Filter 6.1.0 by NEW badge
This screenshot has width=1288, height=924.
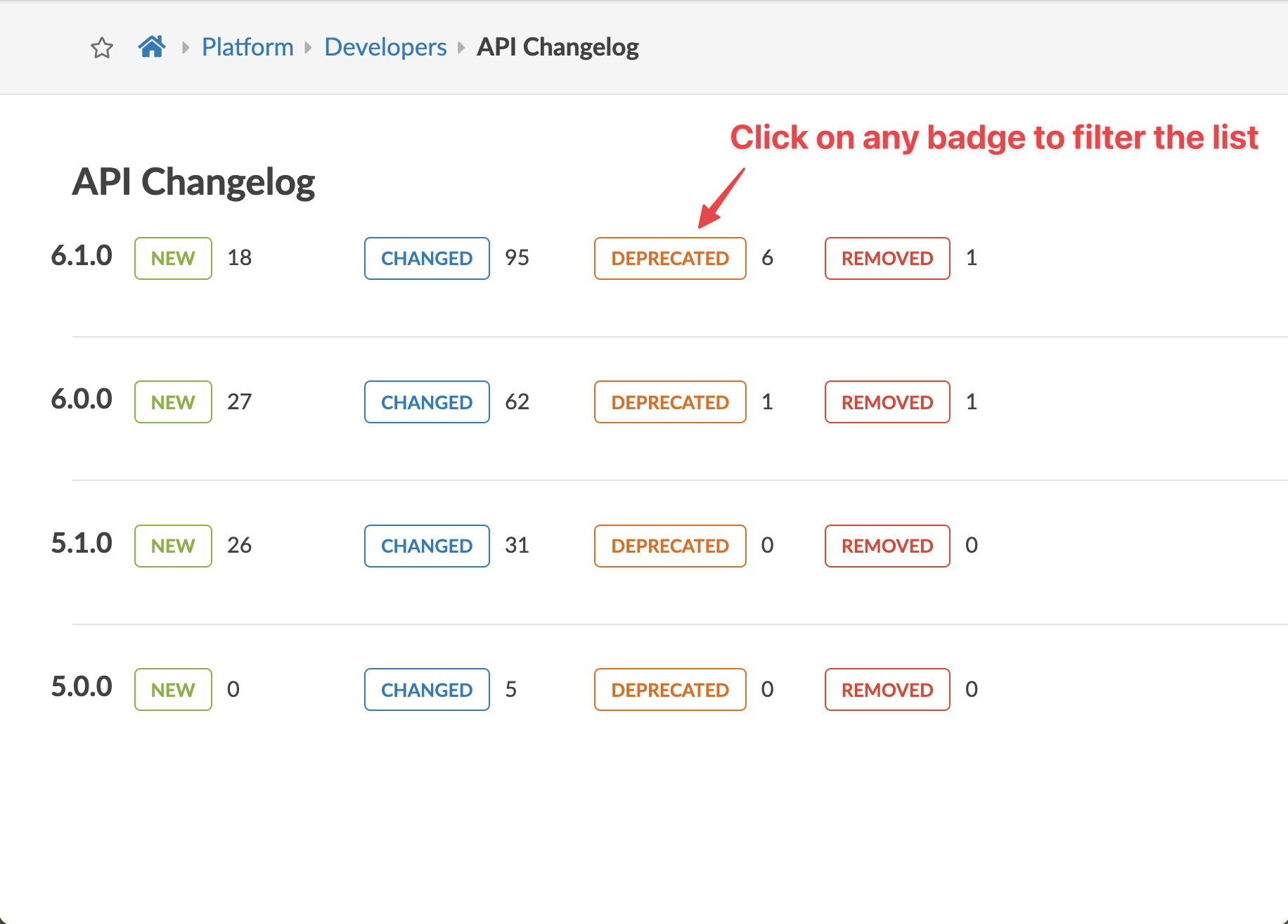tap(173, 258)
